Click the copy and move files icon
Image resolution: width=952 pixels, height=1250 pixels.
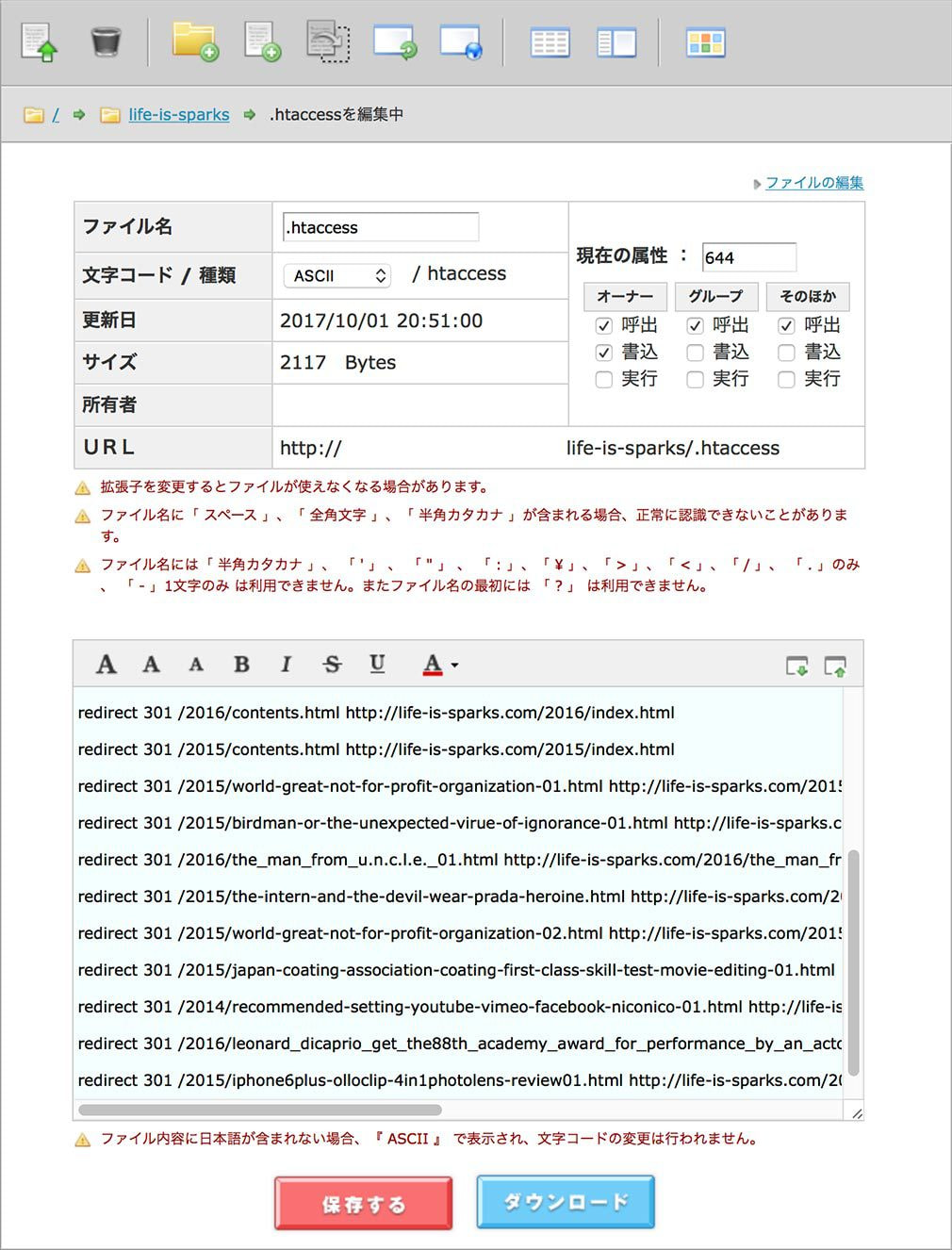click(329, 42)
